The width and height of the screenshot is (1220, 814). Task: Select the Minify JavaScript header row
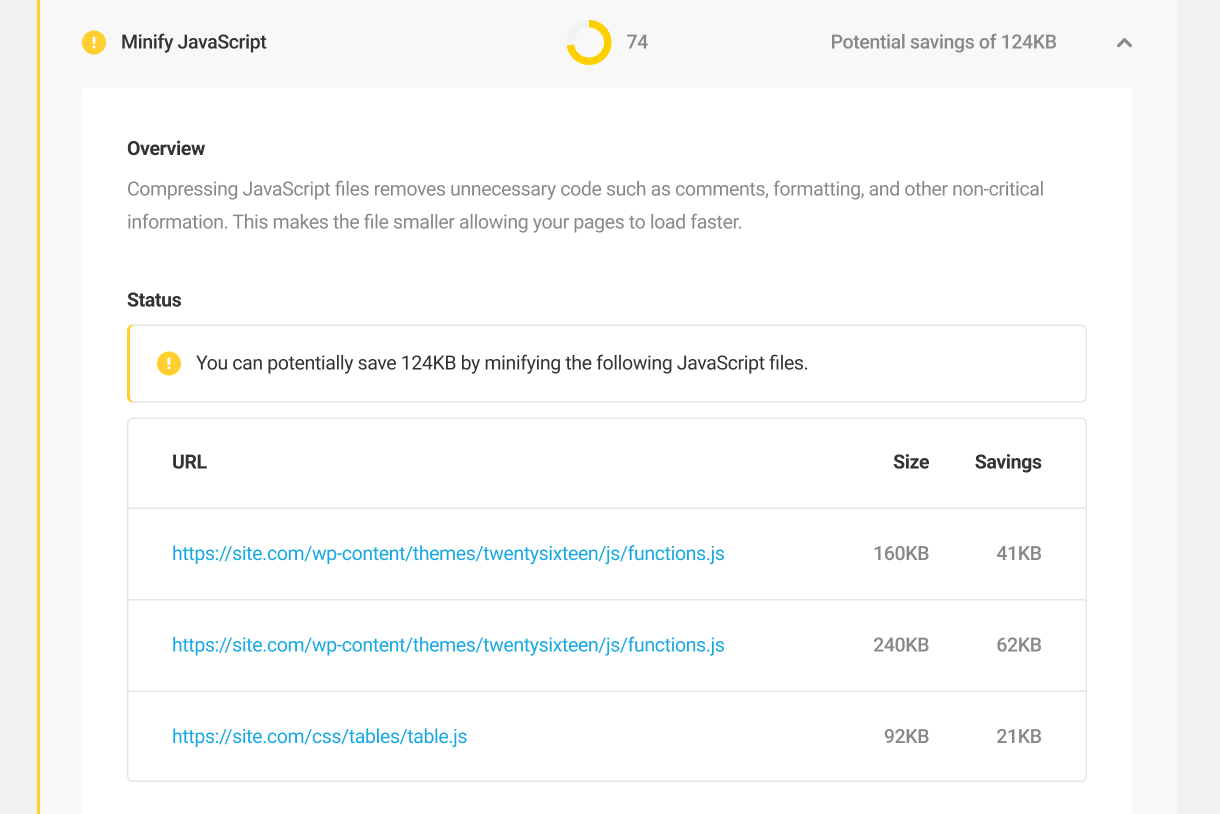coord(193,42)
